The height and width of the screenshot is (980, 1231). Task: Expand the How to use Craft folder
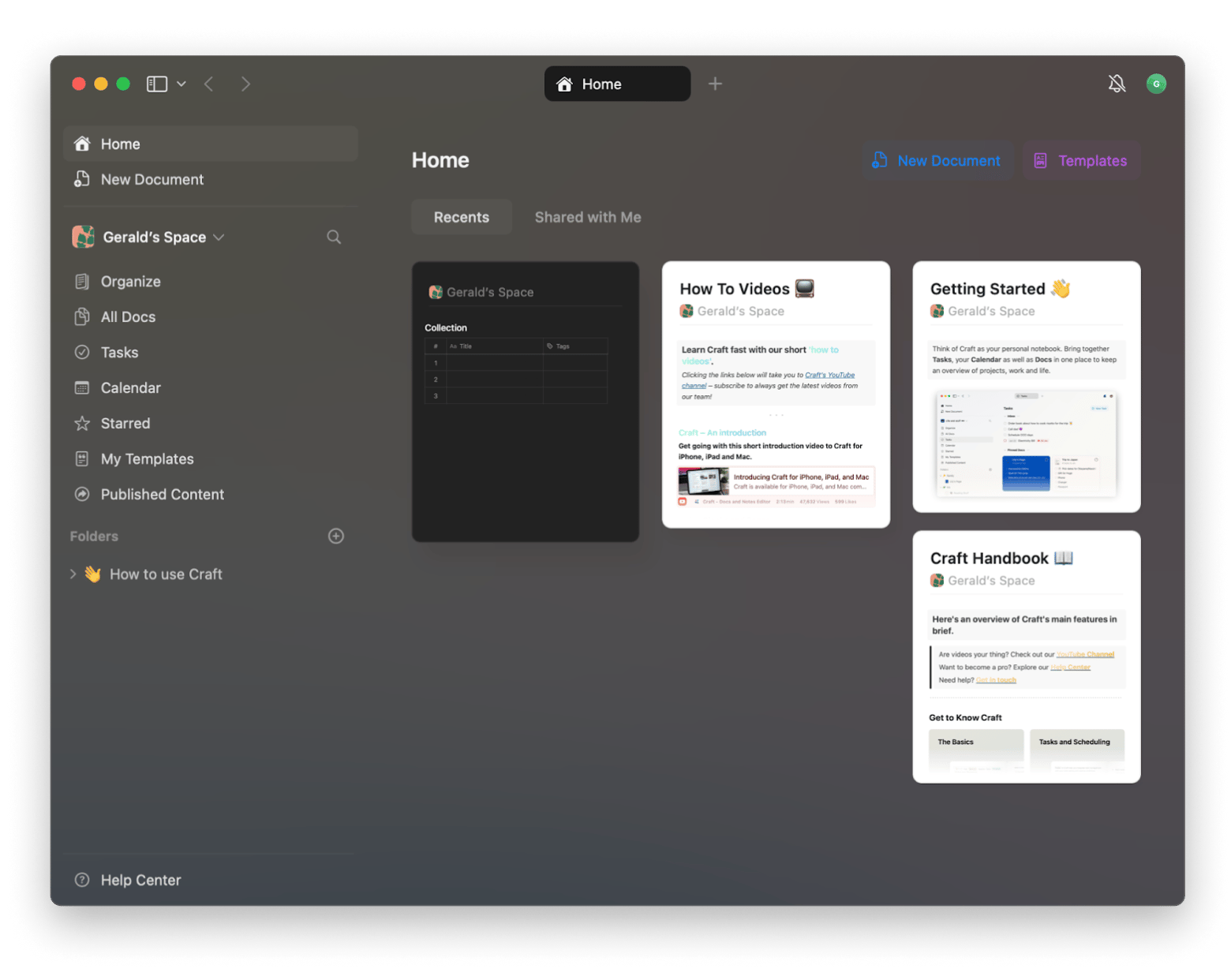pyautogui.click(x=73, y=574)
